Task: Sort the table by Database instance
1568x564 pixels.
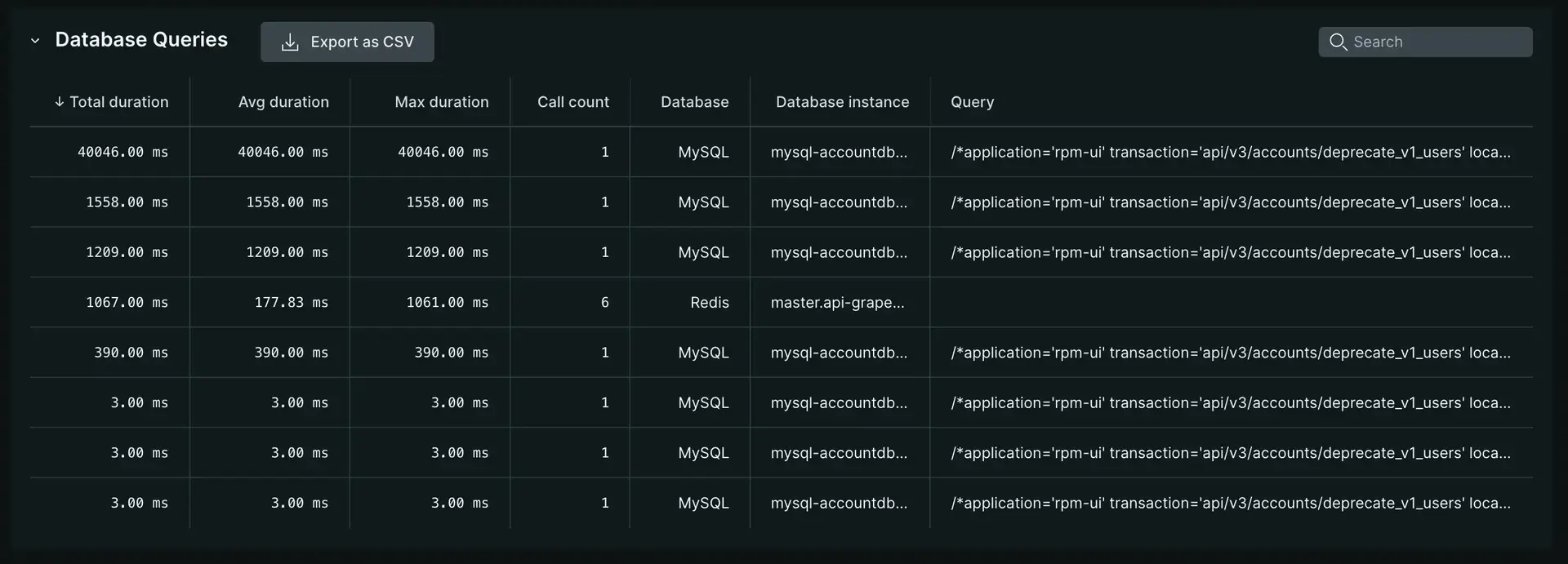Action: coord(841,101)
